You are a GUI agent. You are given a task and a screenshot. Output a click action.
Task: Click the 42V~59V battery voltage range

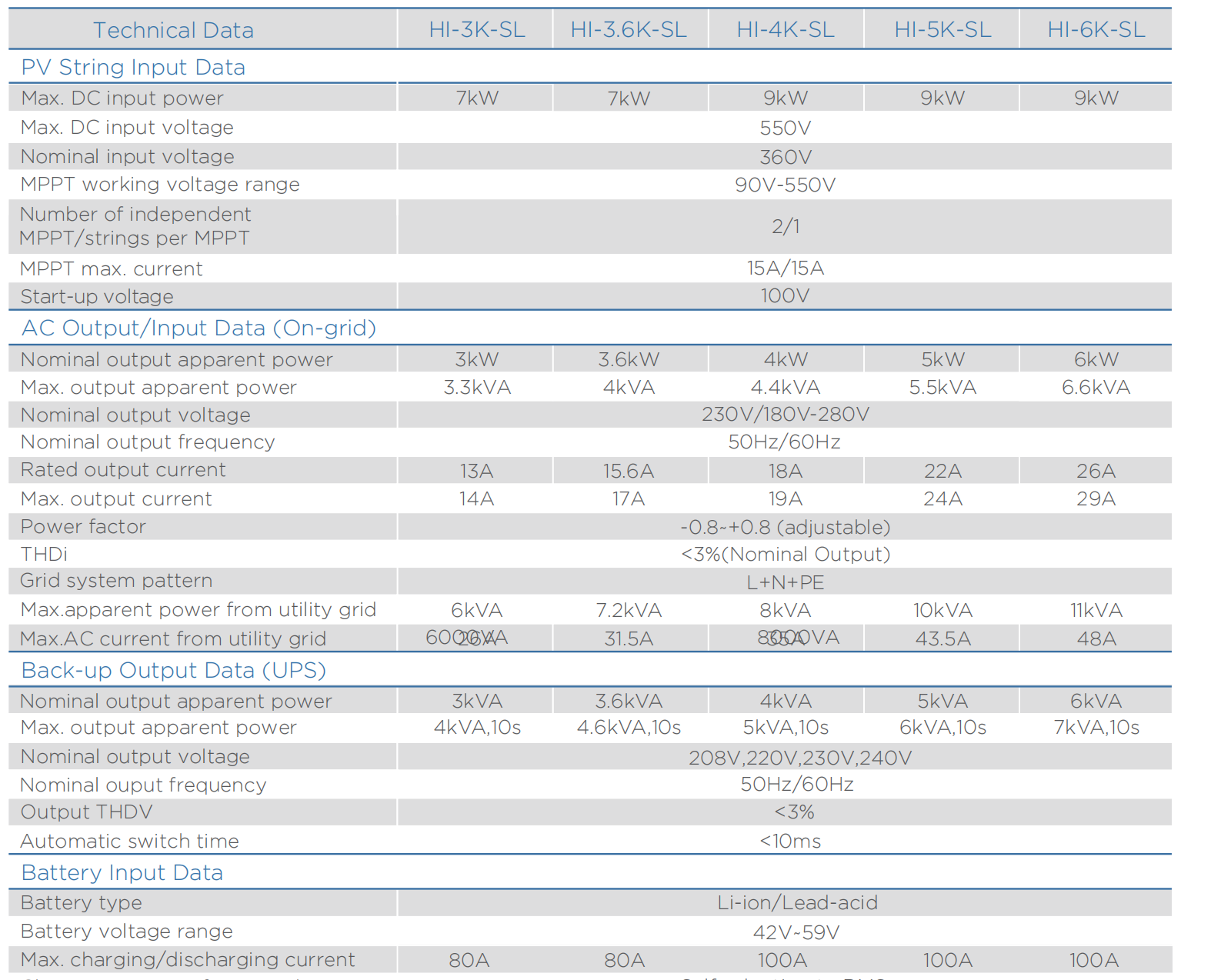coord(796,932)
